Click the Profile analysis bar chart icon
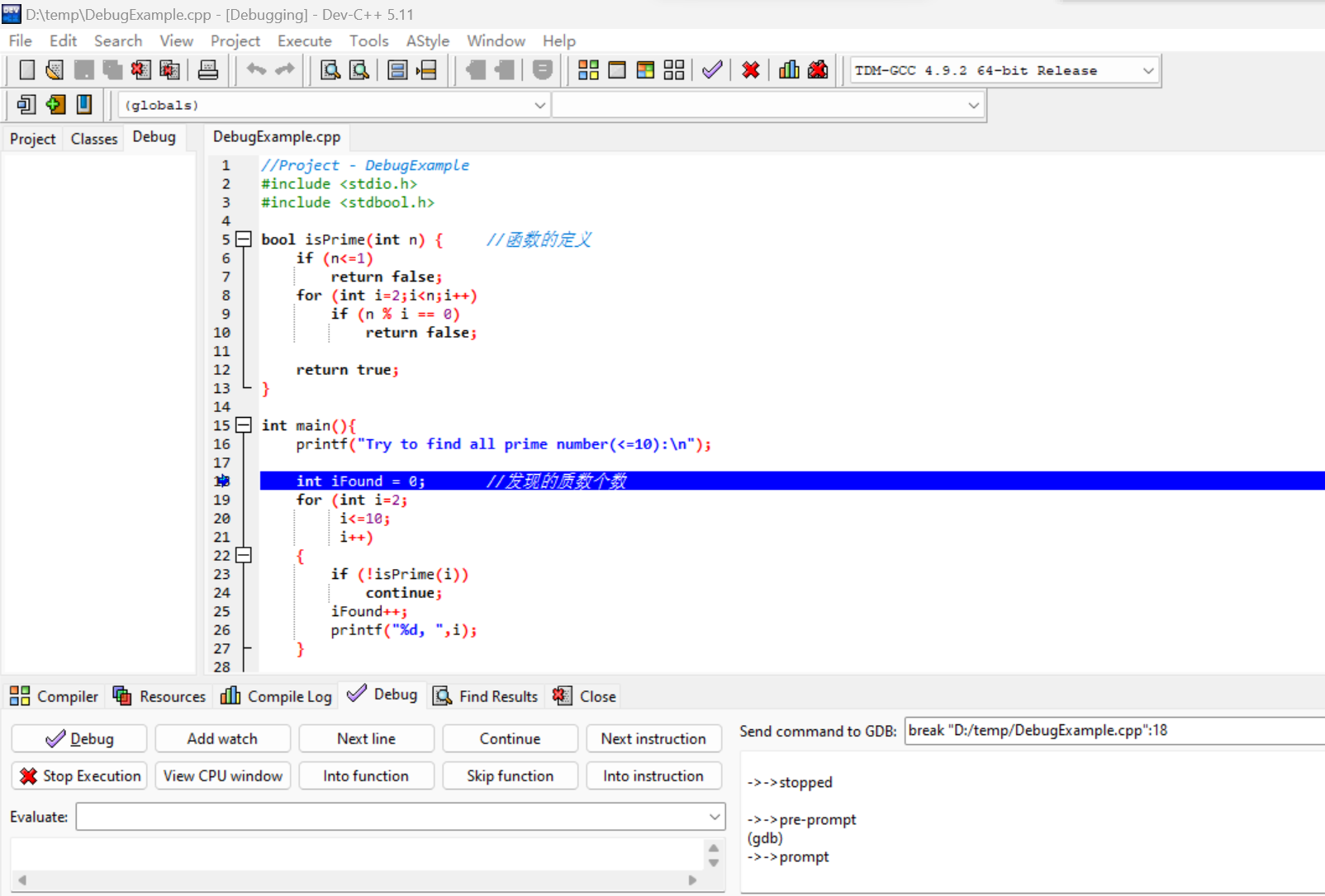The width and height of the screenshot is (1325, 896). coord(789,70)
